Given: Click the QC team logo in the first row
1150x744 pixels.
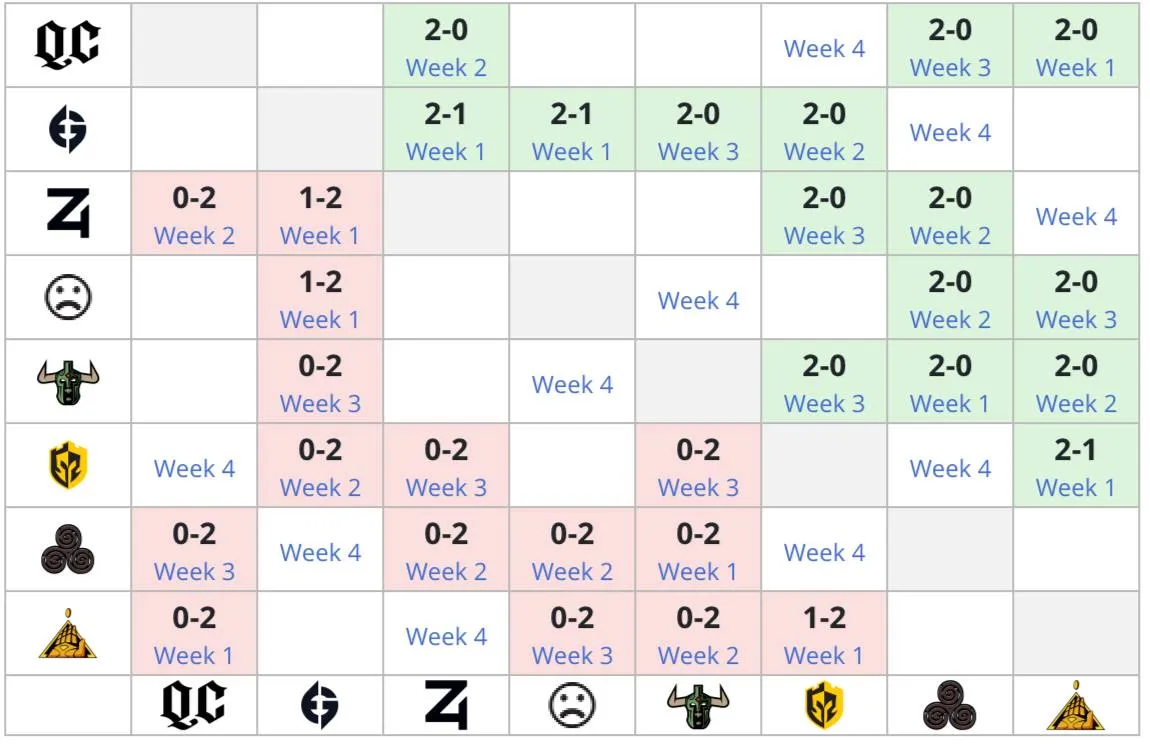Looking at the screenshot, I should [67, 45].
